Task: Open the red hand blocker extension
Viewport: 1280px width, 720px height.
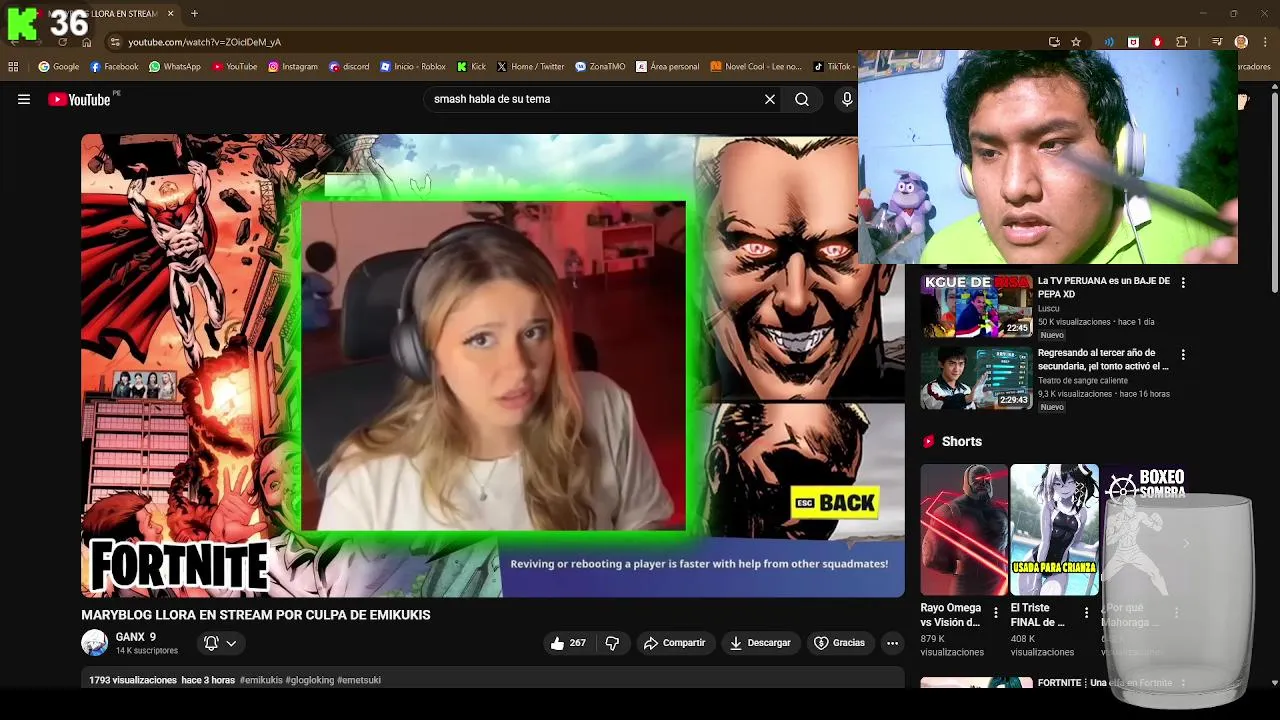Action: coord(1157,42)
